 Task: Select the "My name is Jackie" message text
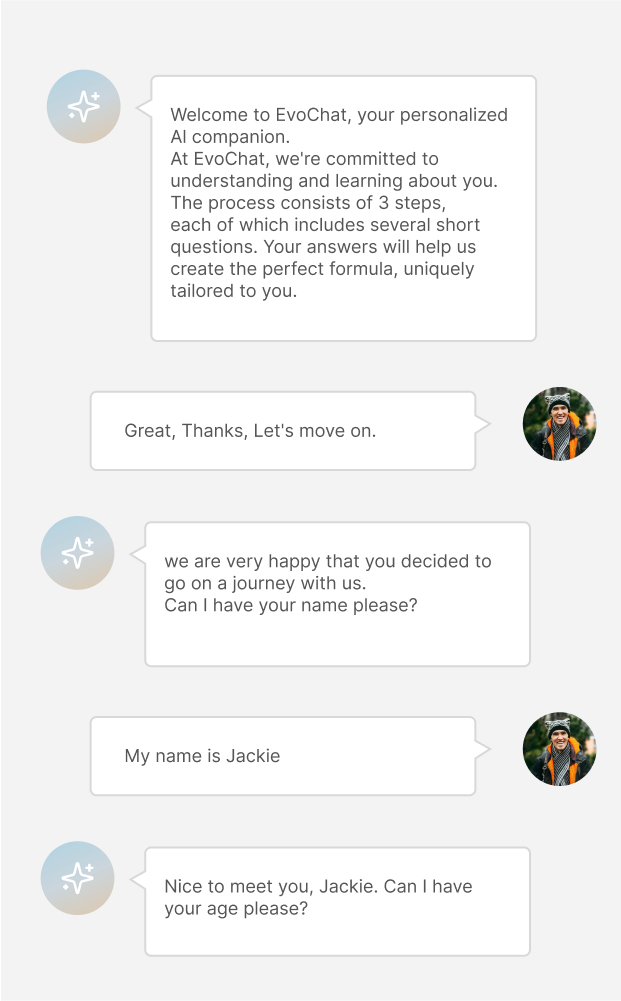[202, 756]
